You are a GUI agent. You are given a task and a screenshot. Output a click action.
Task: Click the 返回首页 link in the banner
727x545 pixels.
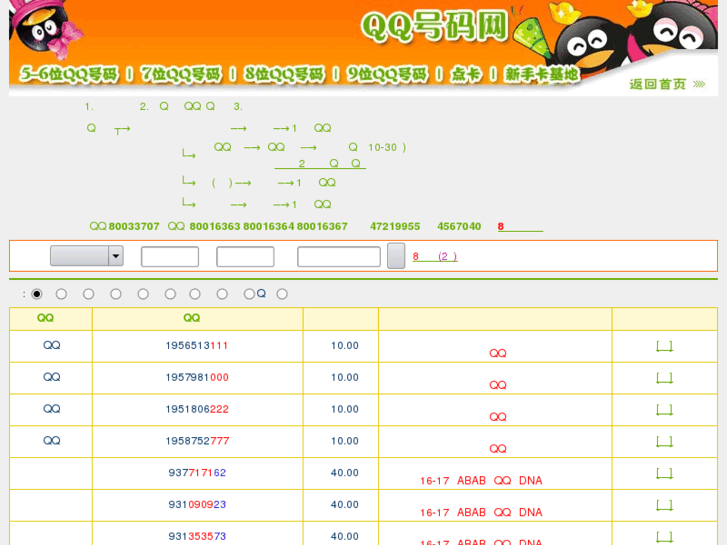tap(667, 84)
